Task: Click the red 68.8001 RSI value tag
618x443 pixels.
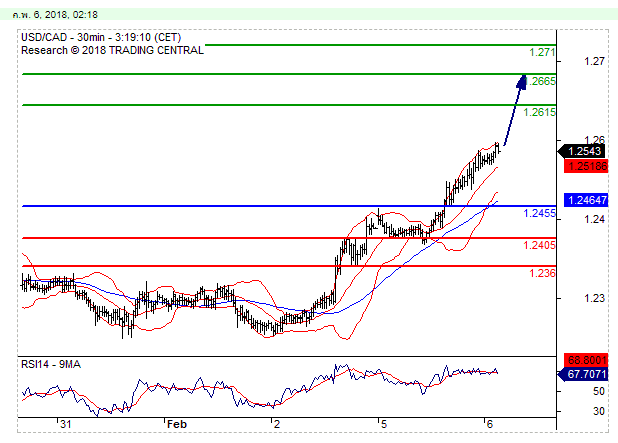Action: [x=586, y=360]
